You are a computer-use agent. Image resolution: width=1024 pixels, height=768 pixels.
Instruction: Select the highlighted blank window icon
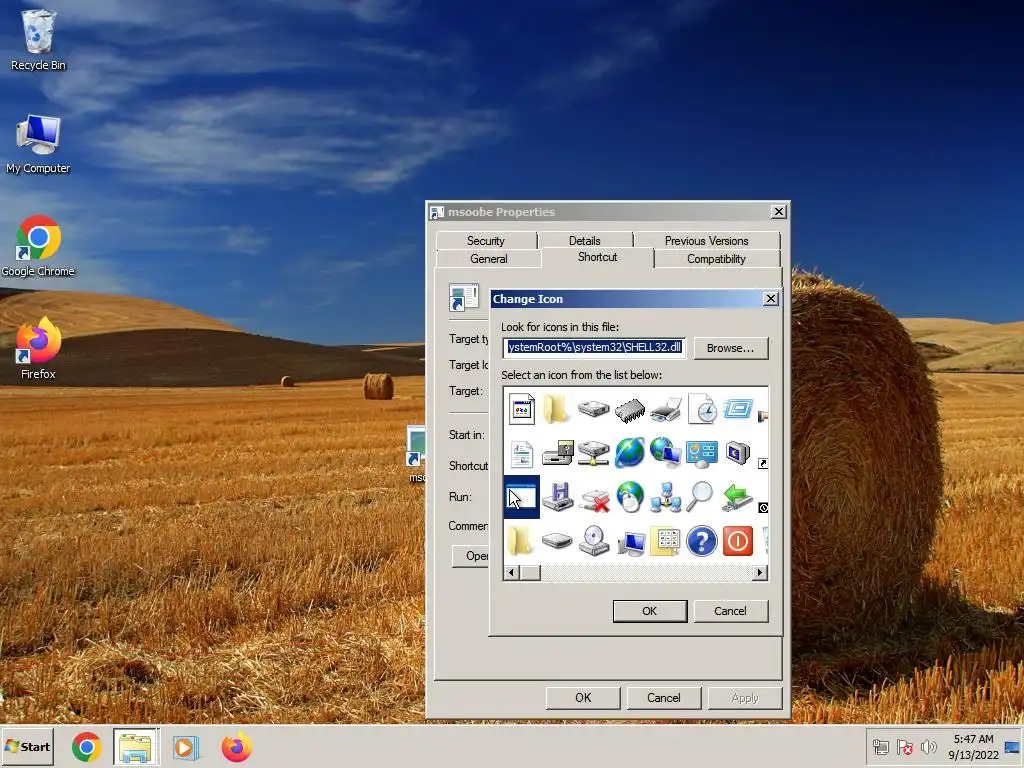522,497
